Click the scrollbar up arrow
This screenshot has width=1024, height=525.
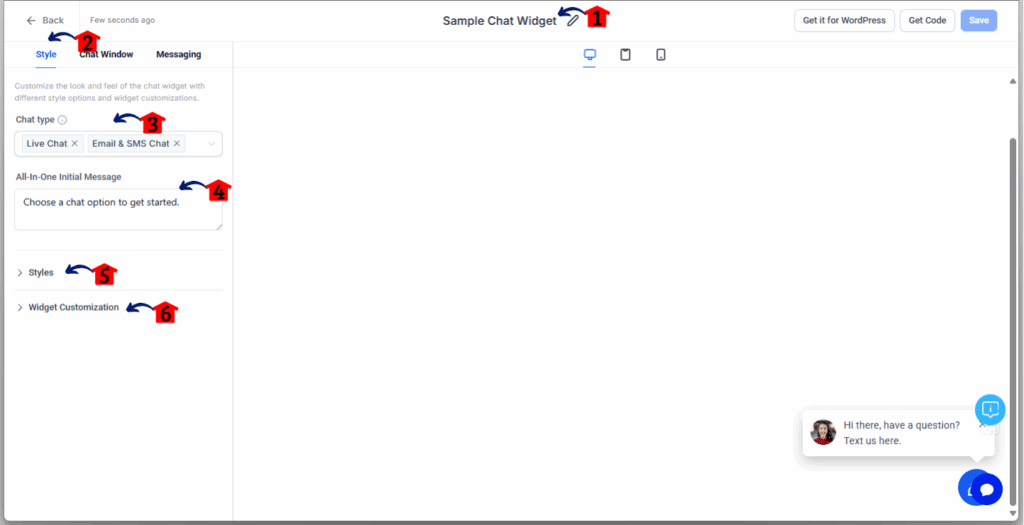(x=1014, y=81)
